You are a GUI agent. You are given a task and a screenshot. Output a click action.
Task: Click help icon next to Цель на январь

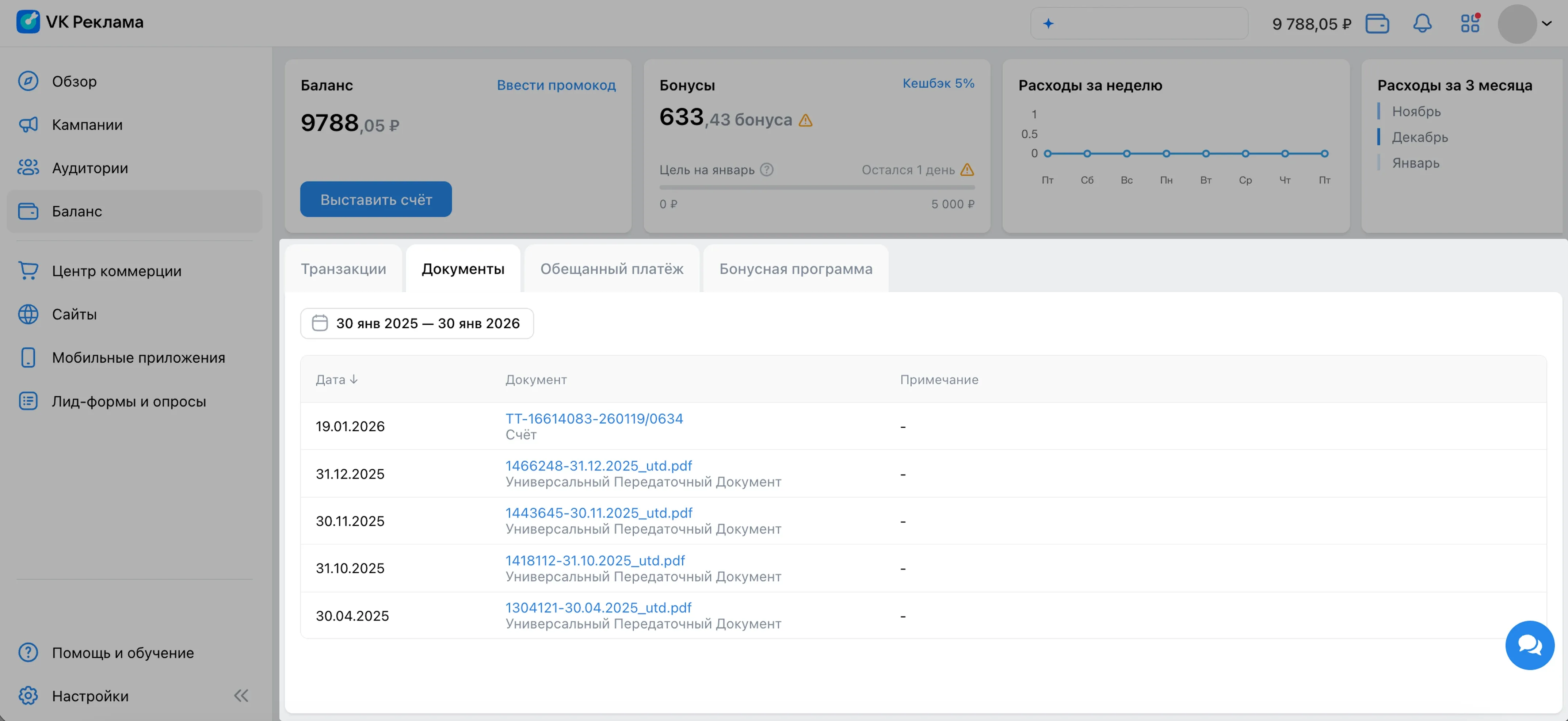pyautogui.click(x=767, y=170)
